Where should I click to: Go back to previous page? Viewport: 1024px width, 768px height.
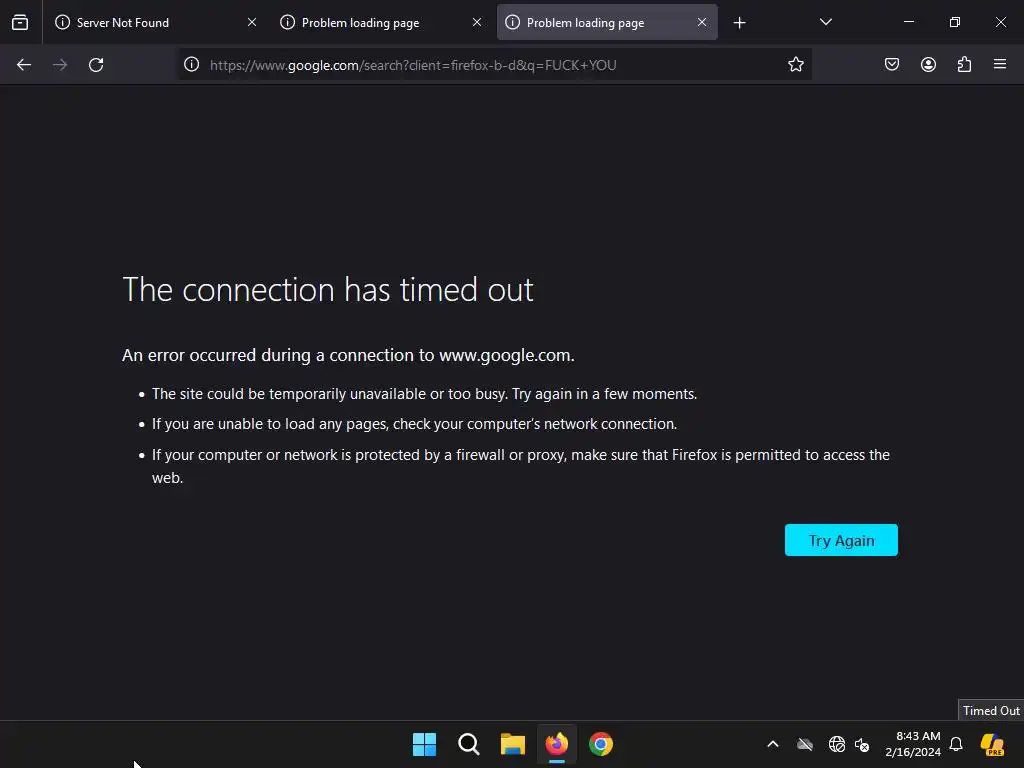click(24, 65)
